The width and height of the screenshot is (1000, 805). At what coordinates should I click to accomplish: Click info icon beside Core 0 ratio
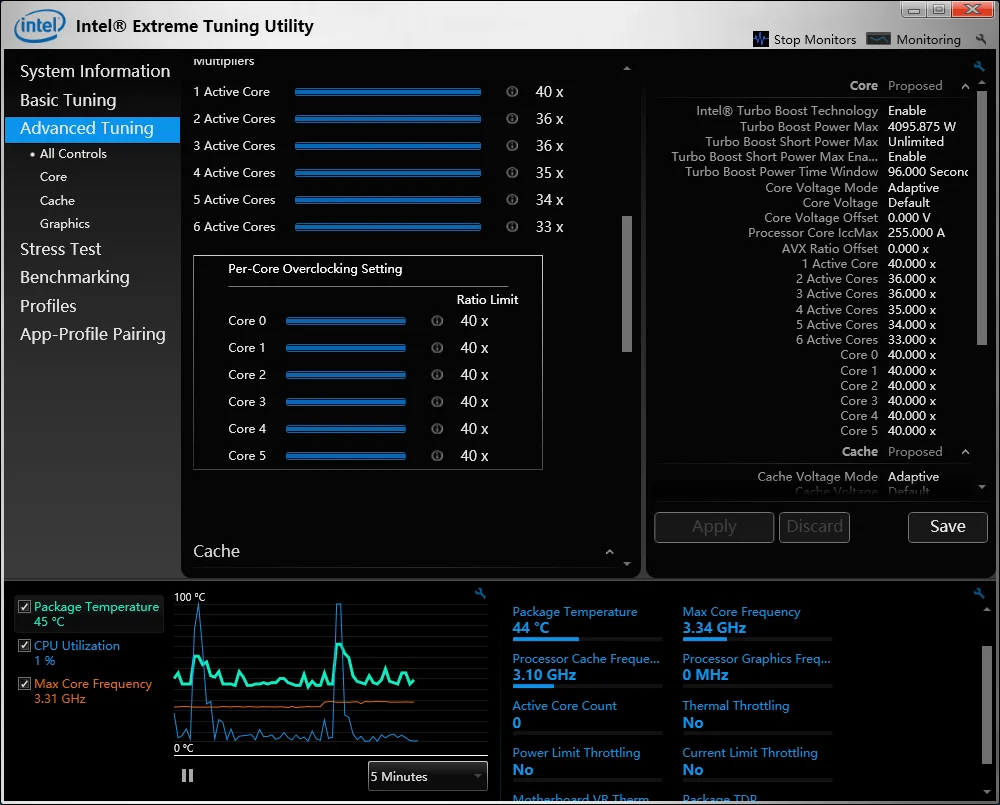pos(437,321)
